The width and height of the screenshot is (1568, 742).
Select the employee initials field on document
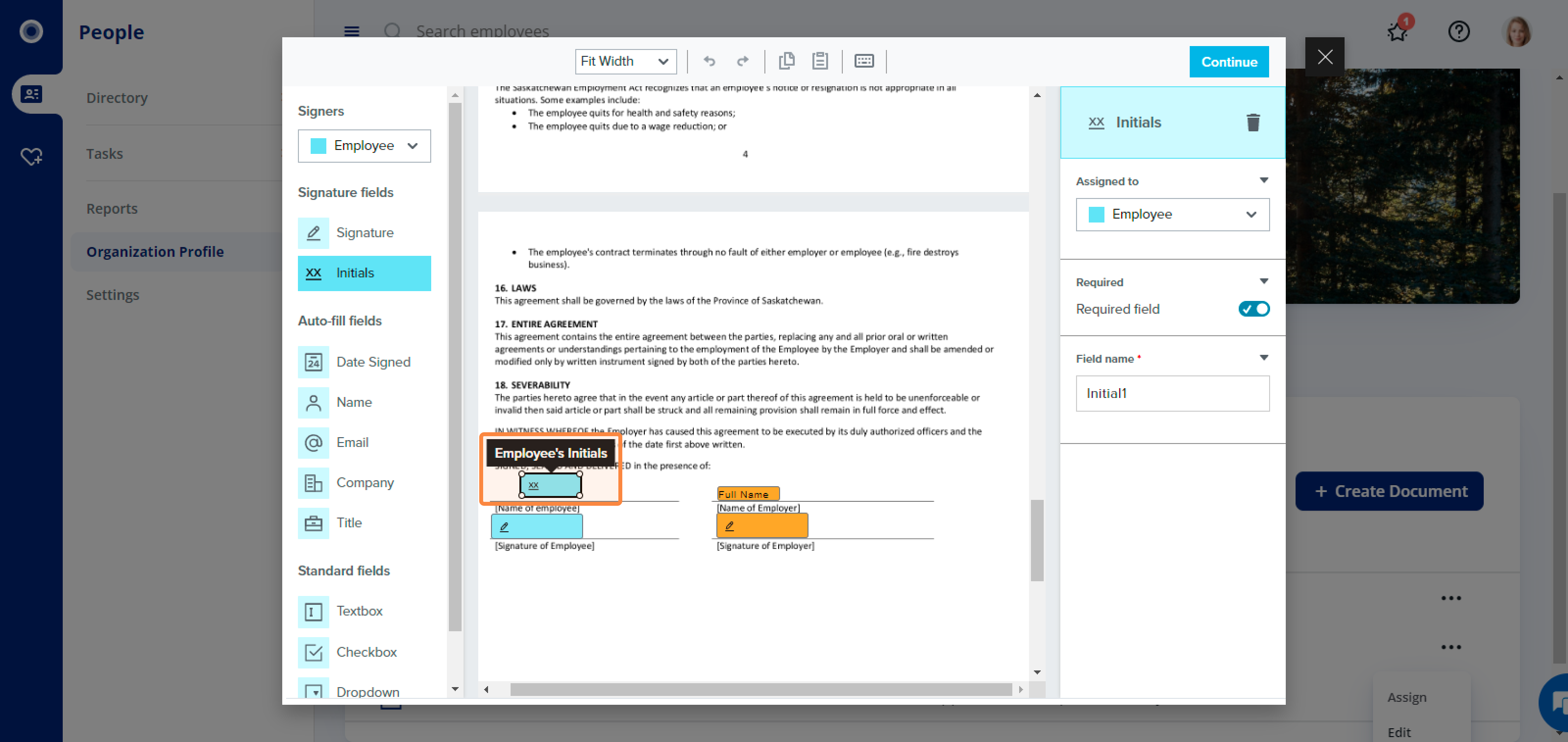pos(550,485)
